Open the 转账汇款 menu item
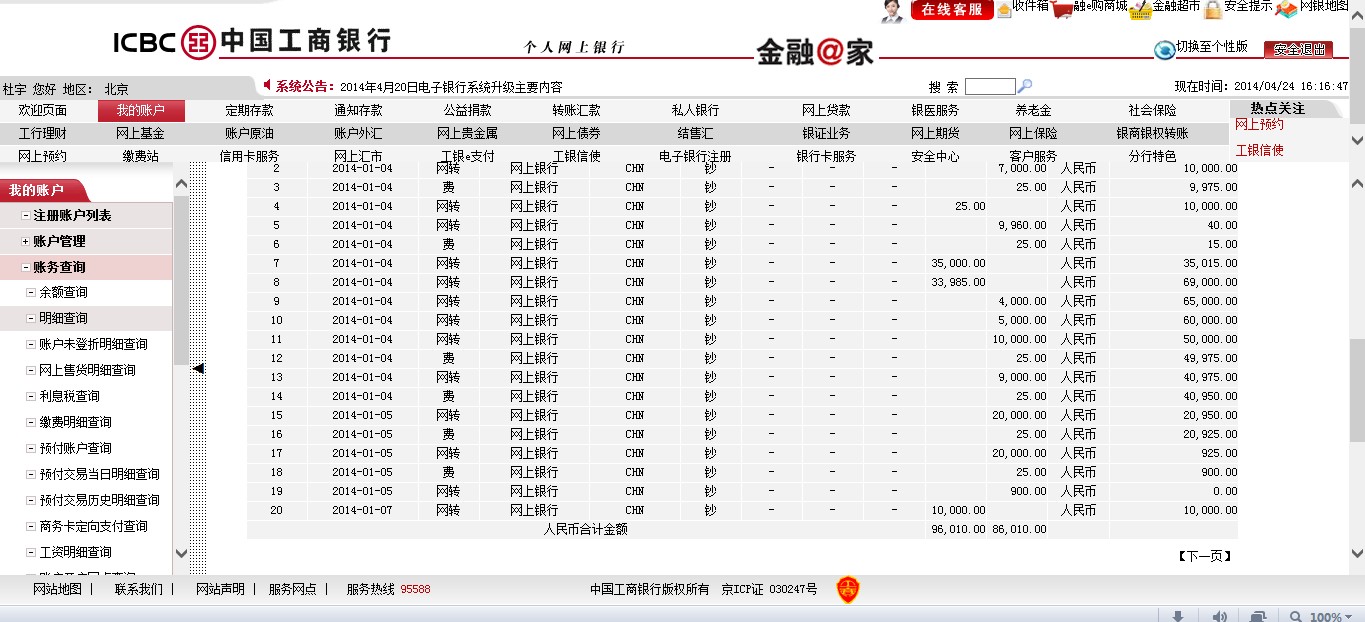The width and height of the screenshot is (1365, 622). click(x=576, y=111)
